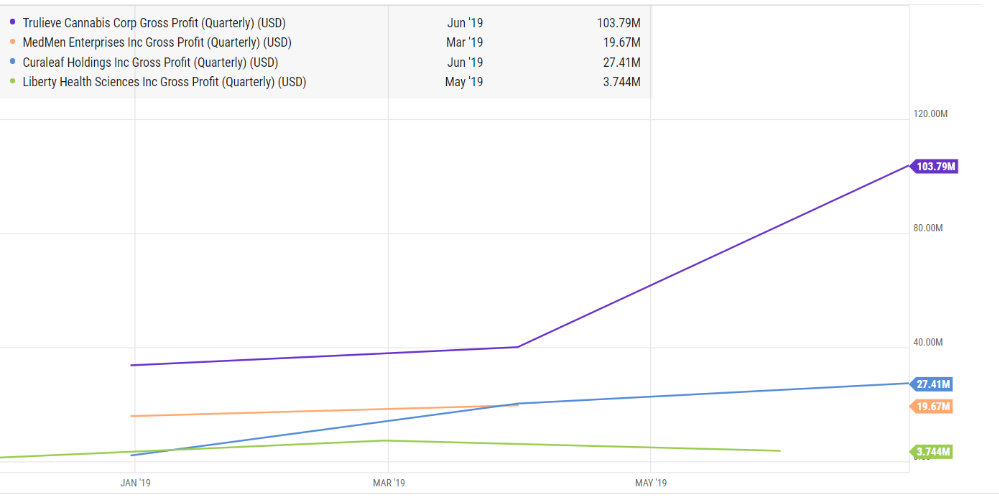
Task: Click the MAR '19 x-axis label
Action: 389,483
